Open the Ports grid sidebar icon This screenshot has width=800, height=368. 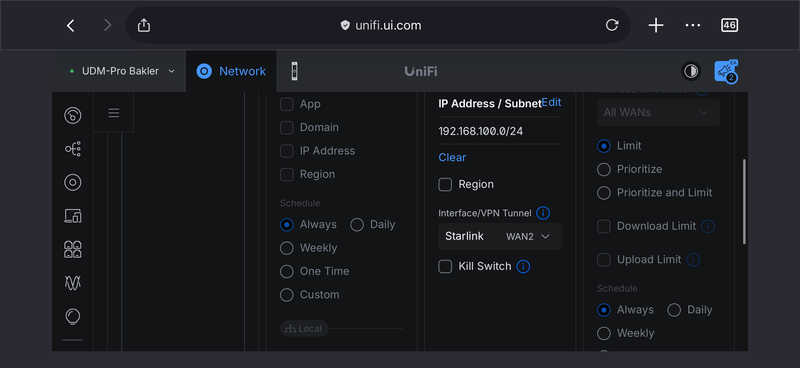[x=72, y=250]
